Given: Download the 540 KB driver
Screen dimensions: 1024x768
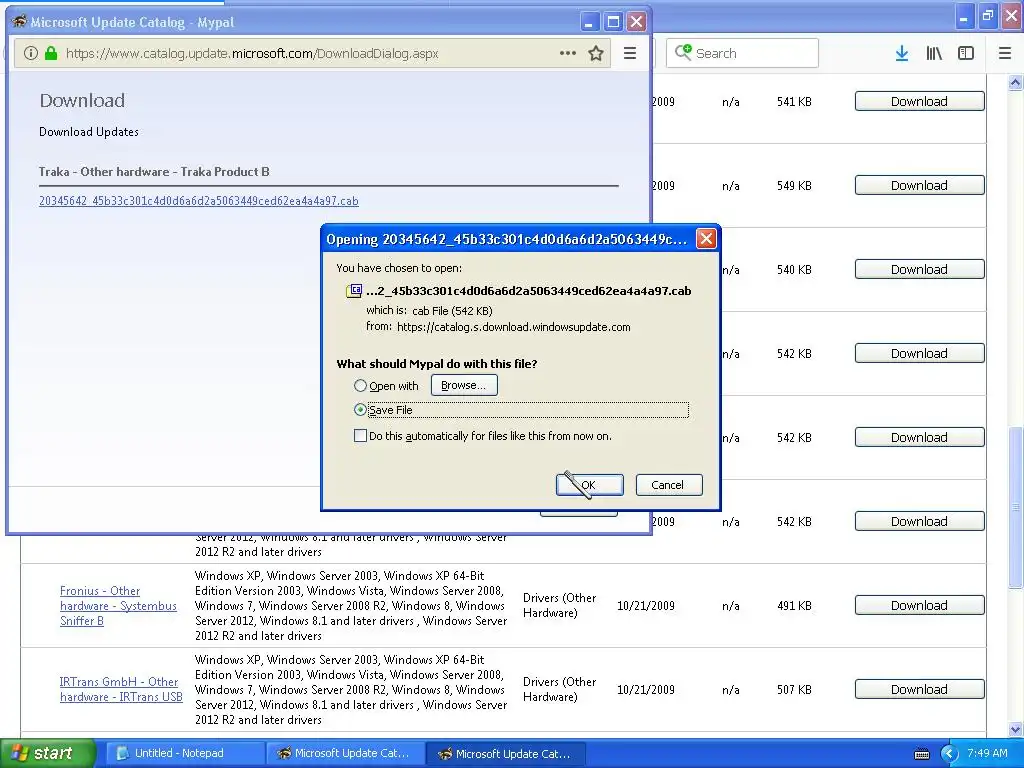Looking at the screenshot, I should pos(919,270).
